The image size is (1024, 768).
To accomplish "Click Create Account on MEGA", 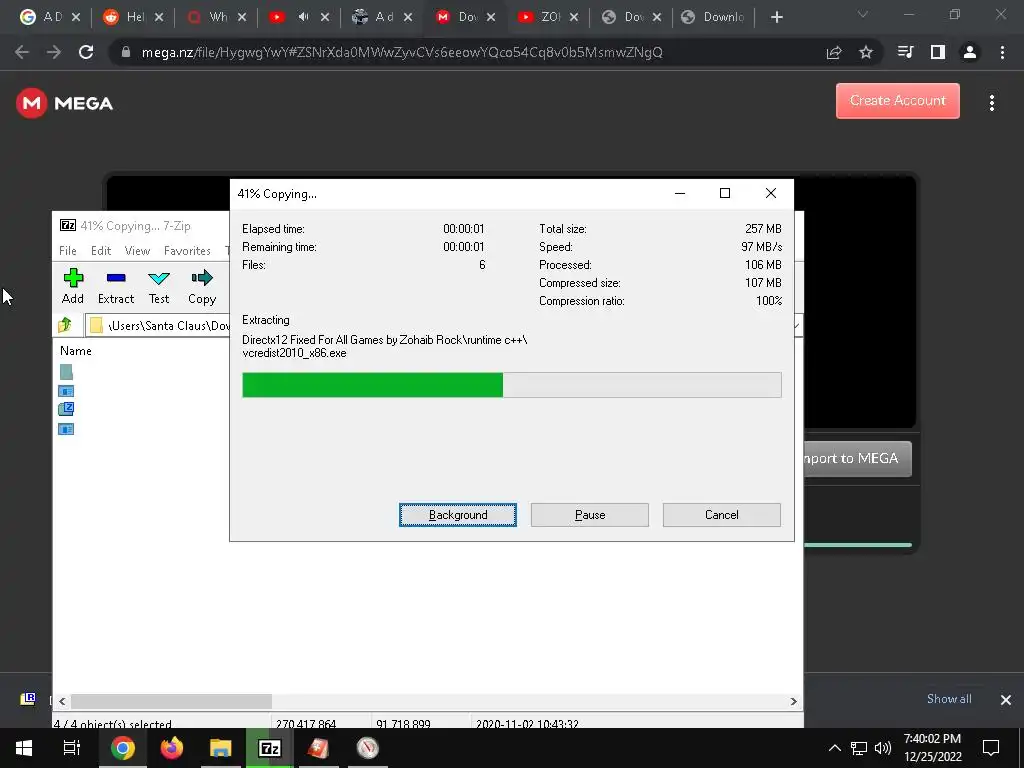I will point(897,101).
